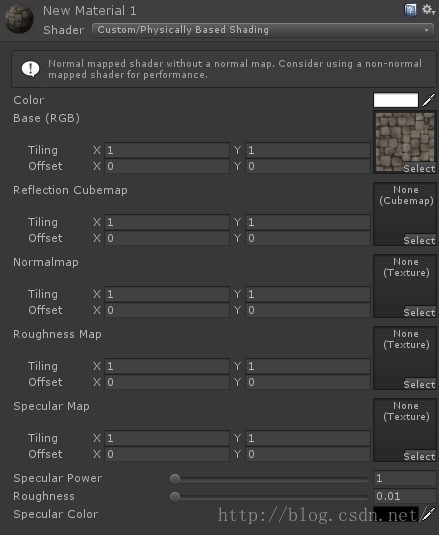Screen dimensions: 439x535
Task: Click Select in the Normalmap slot
Action: pyautogui.click(x=419, y=312)
